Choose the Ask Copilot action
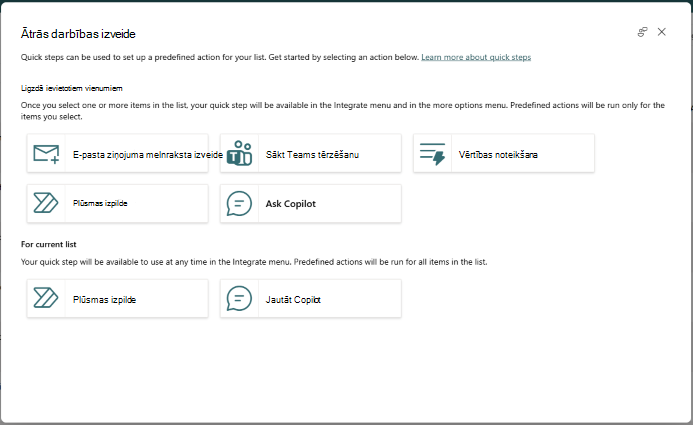Viewport: 693px width, 425px height. 311,203
